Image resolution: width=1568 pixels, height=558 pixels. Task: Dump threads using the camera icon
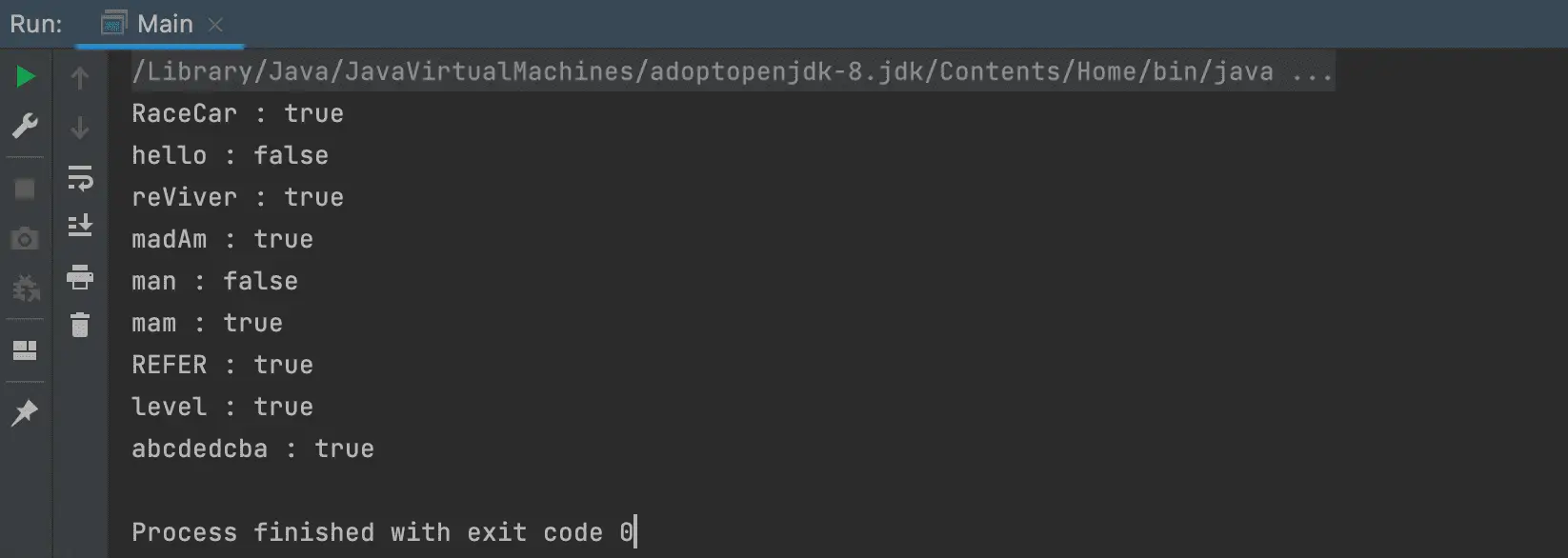pos(25,238)
